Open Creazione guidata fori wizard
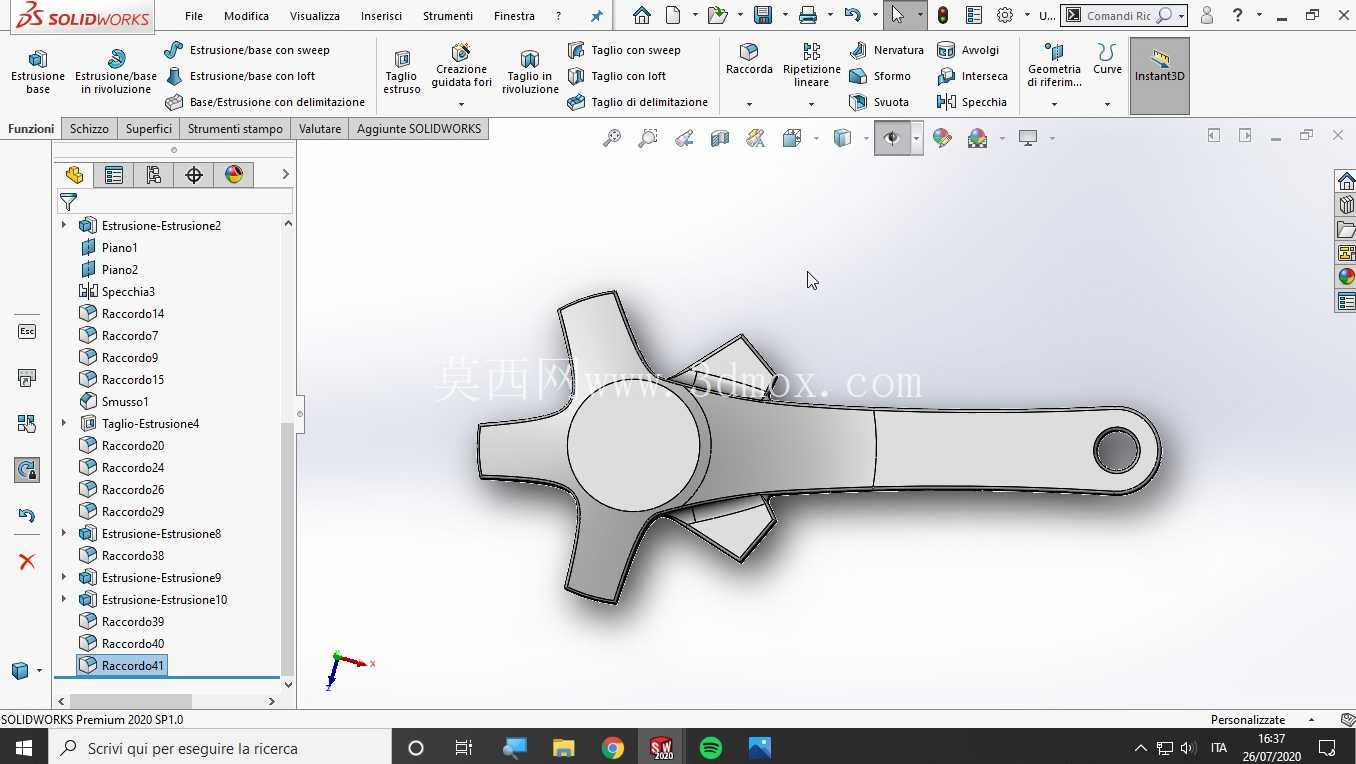1356x764 pixels. point(461,66)
